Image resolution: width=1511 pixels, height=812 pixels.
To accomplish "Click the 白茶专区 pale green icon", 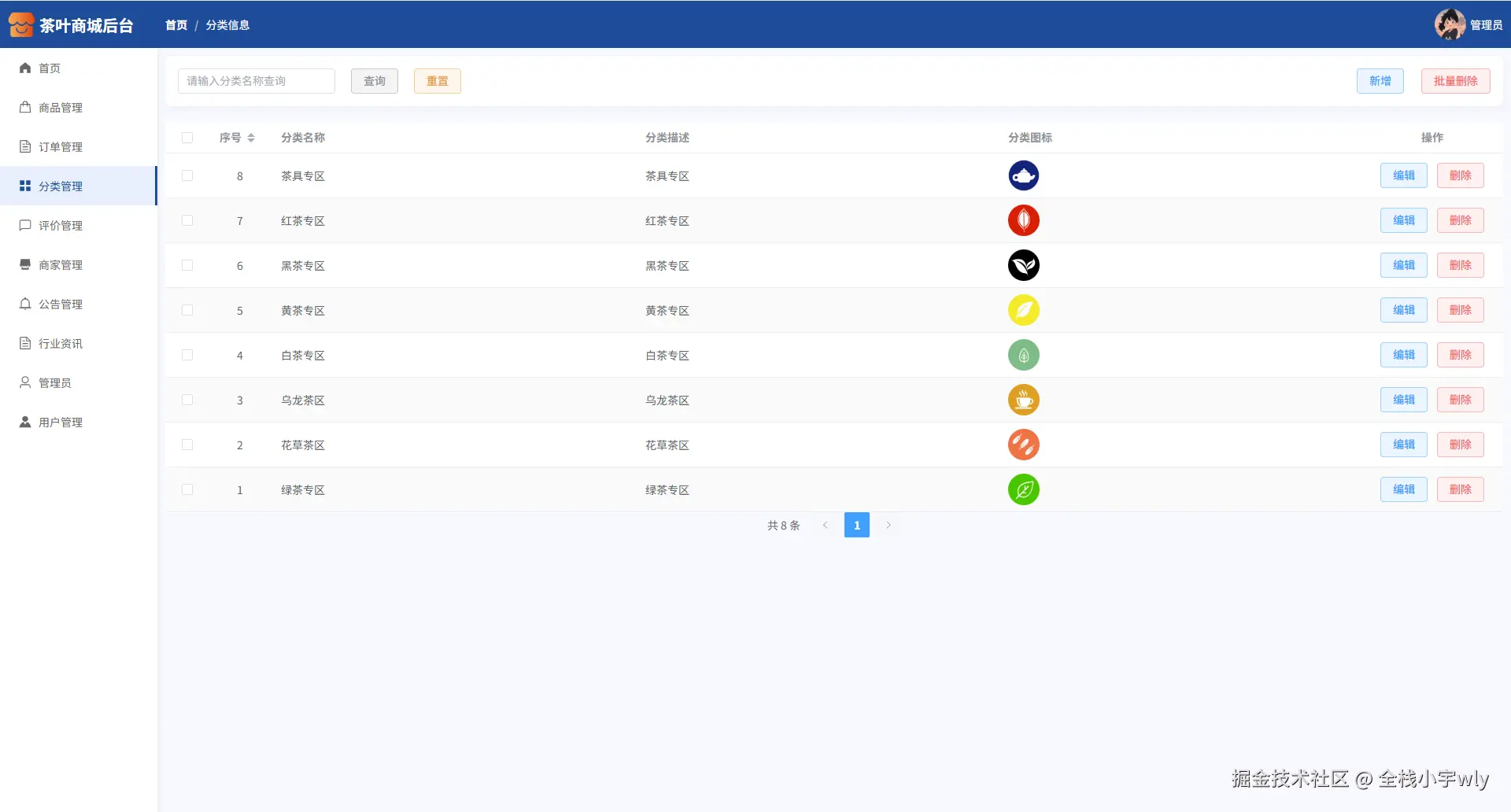I will pos(1023,355).
